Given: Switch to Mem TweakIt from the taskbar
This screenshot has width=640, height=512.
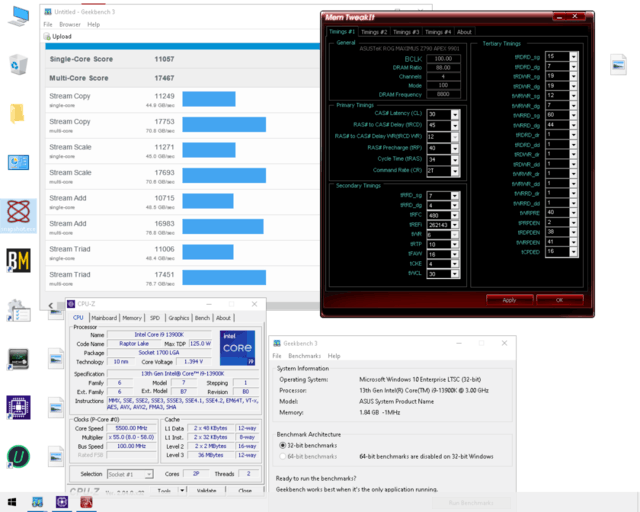Looking at the screenshot, I should pyautogui.click(x=86, y=502).
